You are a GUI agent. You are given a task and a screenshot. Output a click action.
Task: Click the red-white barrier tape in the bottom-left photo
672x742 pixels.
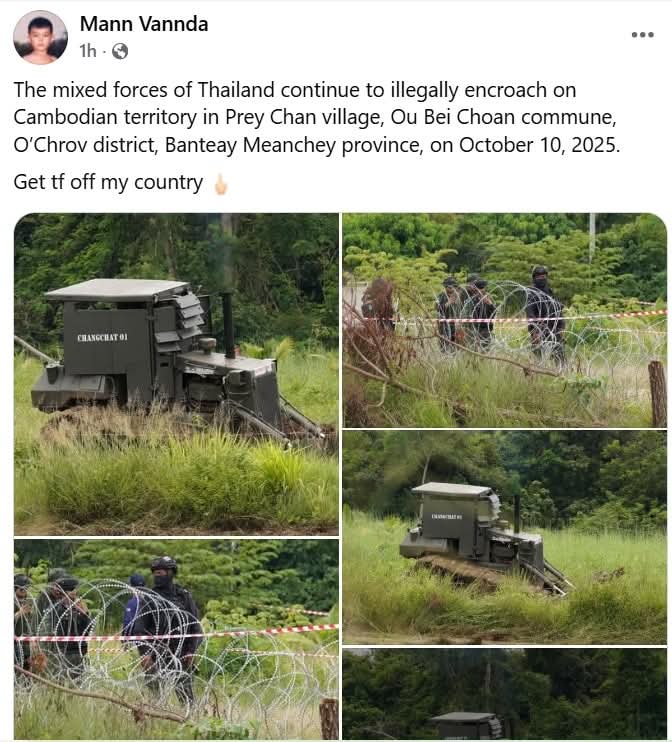(x=176, y=634)
